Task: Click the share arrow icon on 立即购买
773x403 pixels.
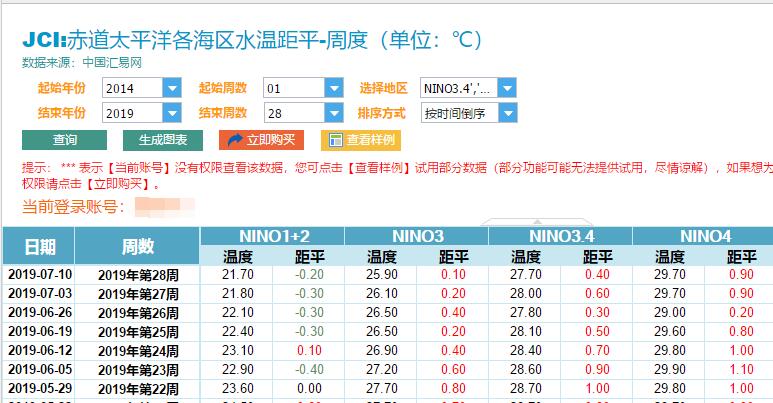Action: pyautogui.click(x=236, y=140)
